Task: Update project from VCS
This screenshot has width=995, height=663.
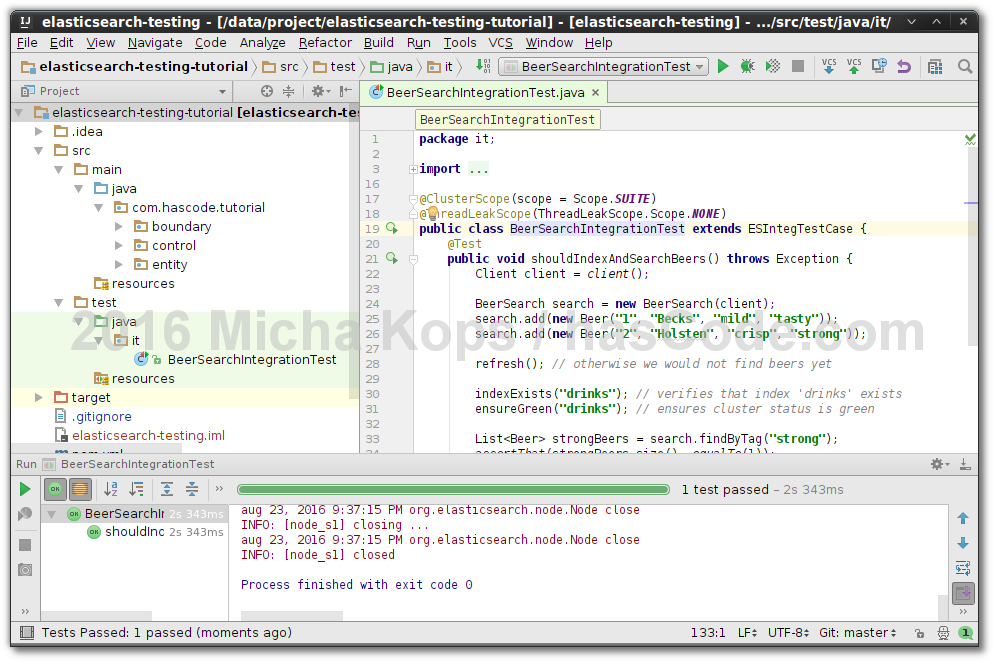Action: coord(828,66)
